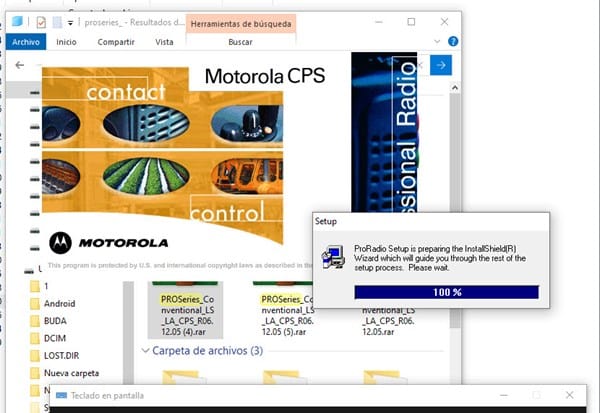Click the 100 % progress bar in Setup
The image size is (600, 413).
447,292
